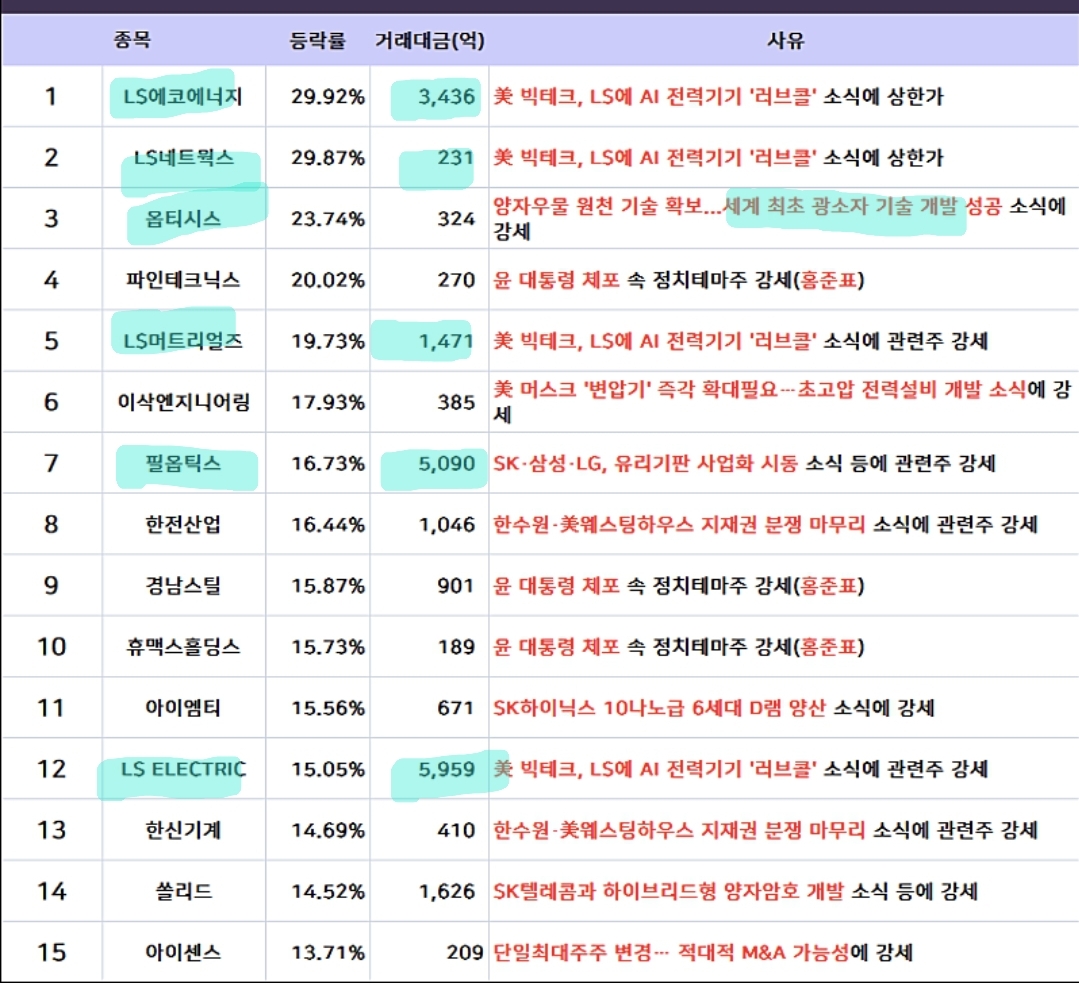
Task: Select stock name LS머트리얼즈
Action: tap(182, 341)
